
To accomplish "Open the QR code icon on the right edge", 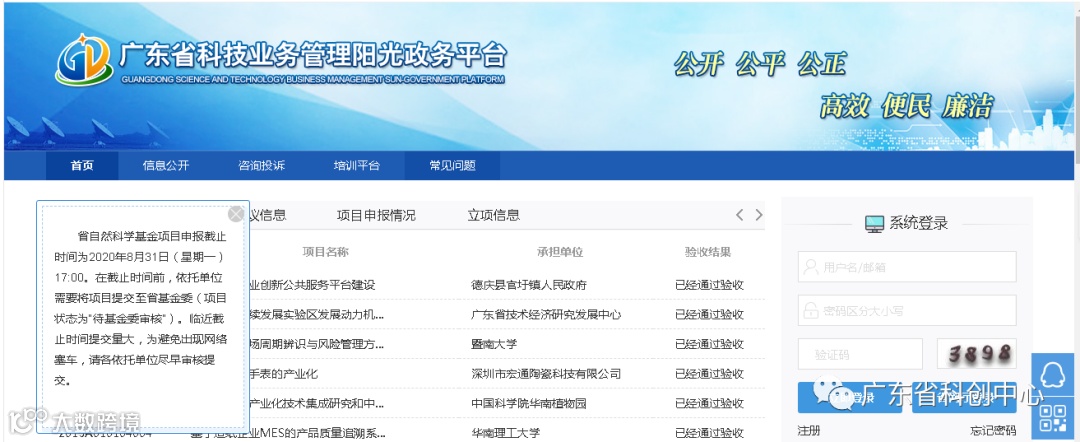I will pyautogui.click(x=1052, y=420).
